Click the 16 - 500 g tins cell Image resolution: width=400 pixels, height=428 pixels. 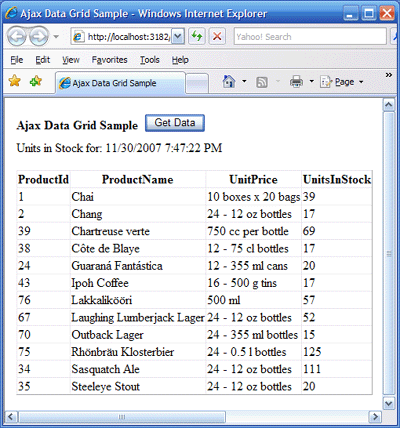[253, 283]
